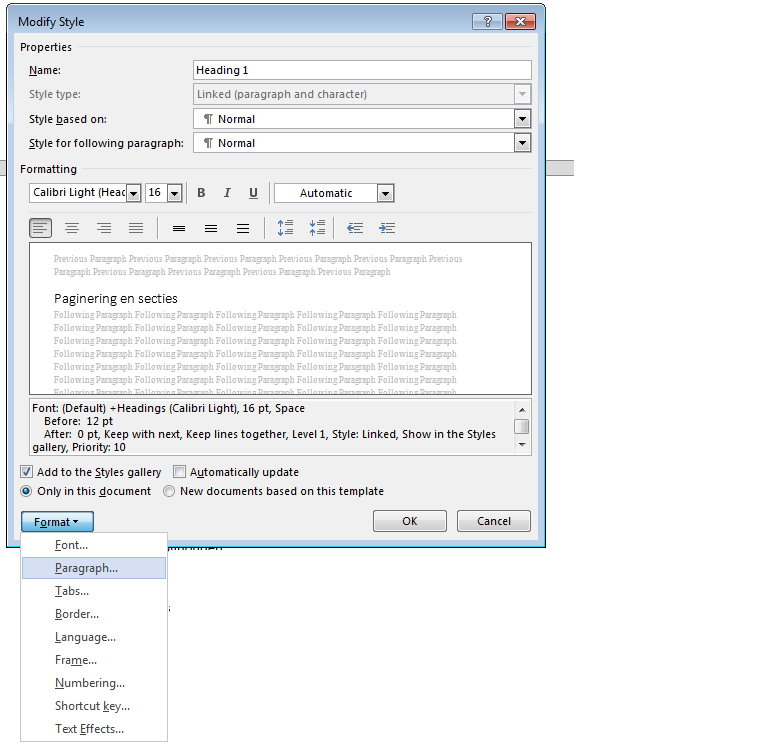Enable Add to the Styles gallery checkbox
The image size is (768, 744).
click(26, 472)
